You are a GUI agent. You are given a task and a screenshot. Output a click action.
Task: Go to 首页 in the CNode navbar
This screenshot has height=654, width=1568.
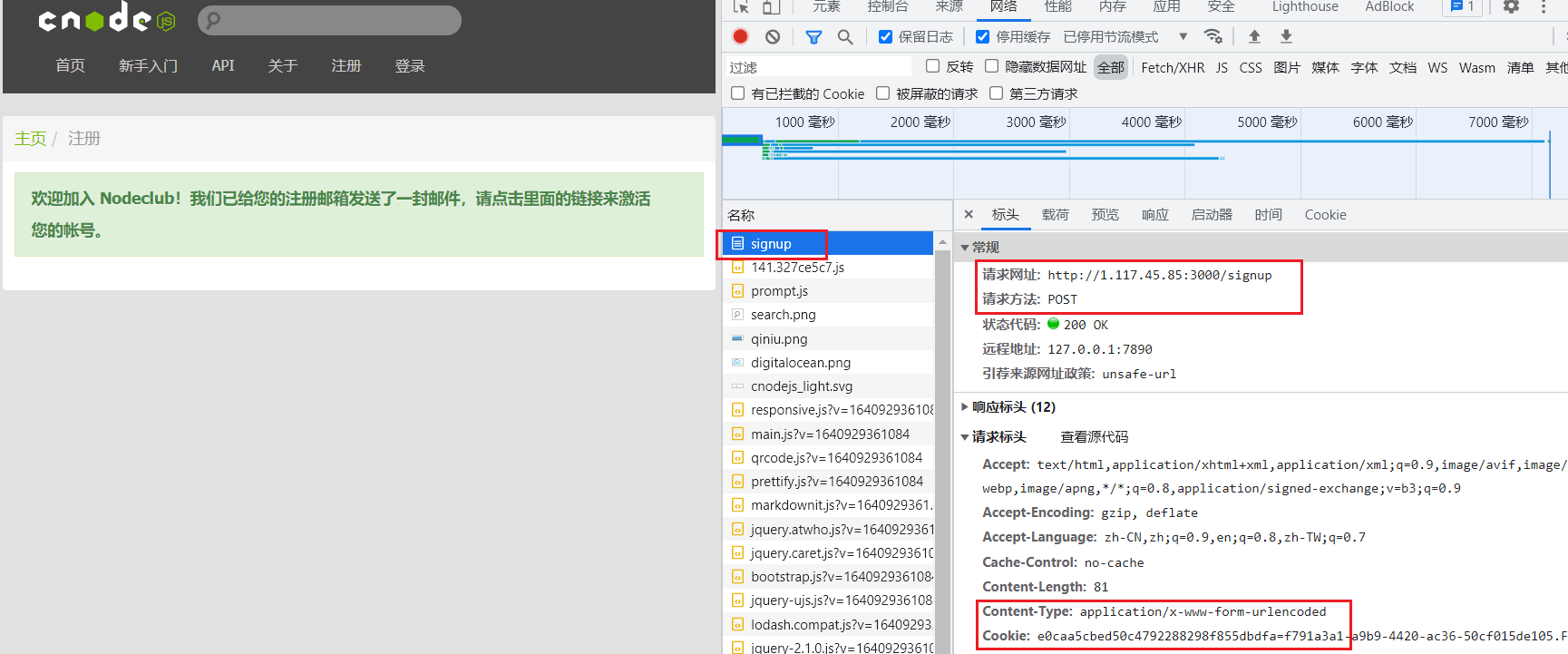pos(70,66)
